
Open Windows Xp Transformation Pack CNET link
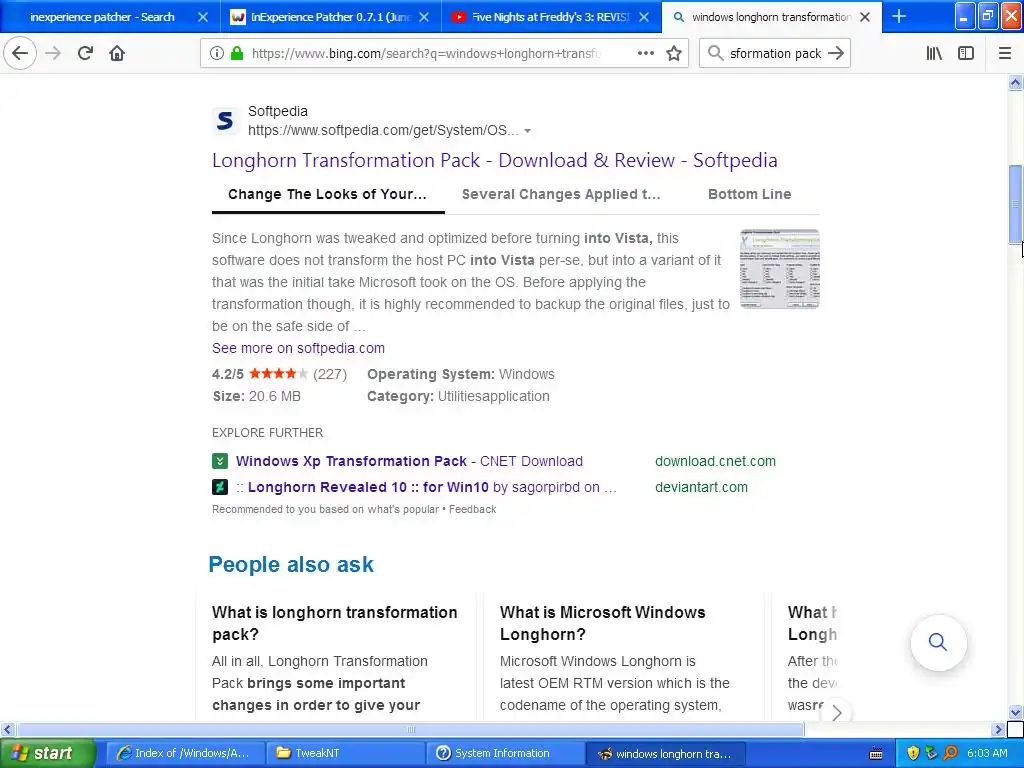[x=409, y=461]
